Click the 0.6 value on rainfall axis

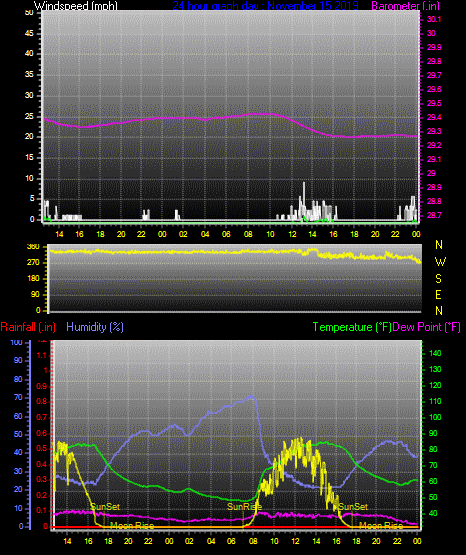click(x=42, y=433)
